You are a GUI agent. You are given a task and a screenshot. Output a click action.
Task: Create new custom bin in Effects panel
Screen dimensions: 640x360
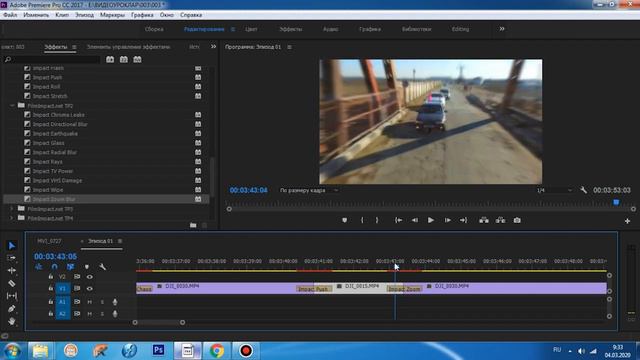point(193,225)
